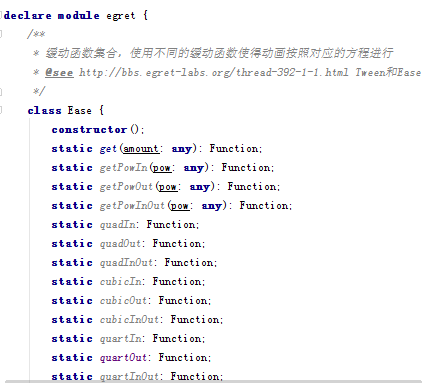
Task: Click the Ease class name
Action: click(79, 110)
